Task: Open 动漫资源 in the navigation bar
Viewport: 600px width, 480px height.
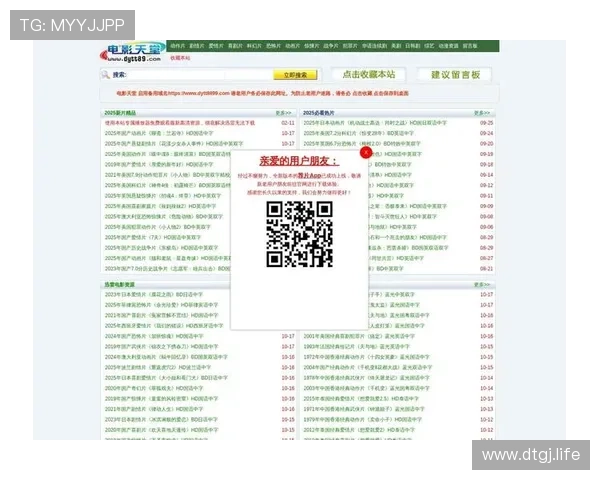Action: (448, 46)
